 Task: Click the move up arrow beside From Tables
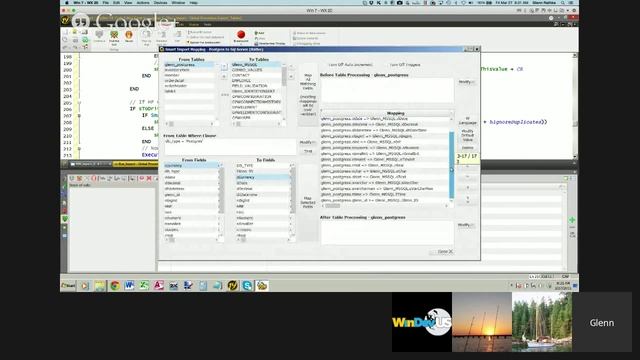[x=224, y=67]
